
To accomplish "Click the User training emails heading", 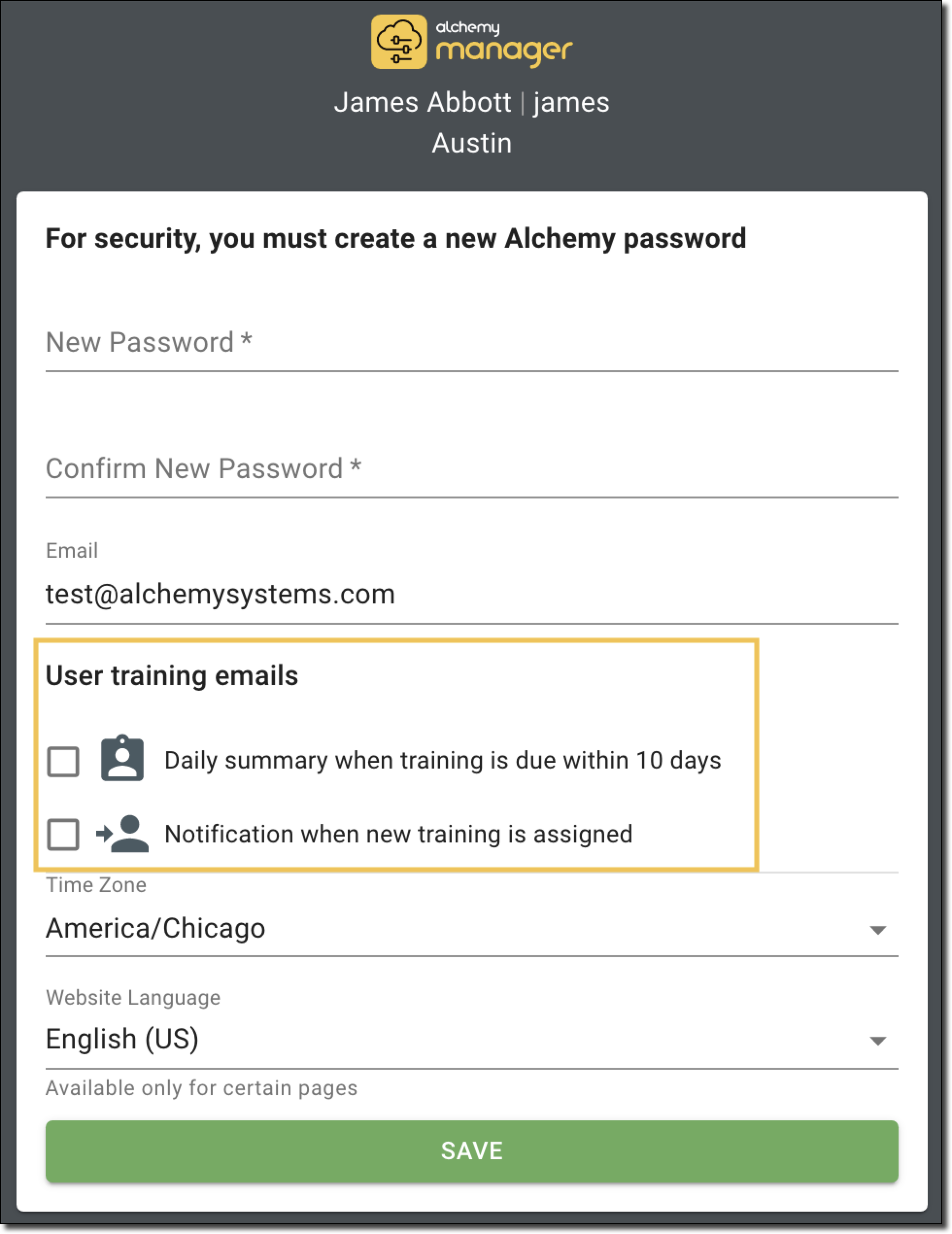I will (172, 676).
